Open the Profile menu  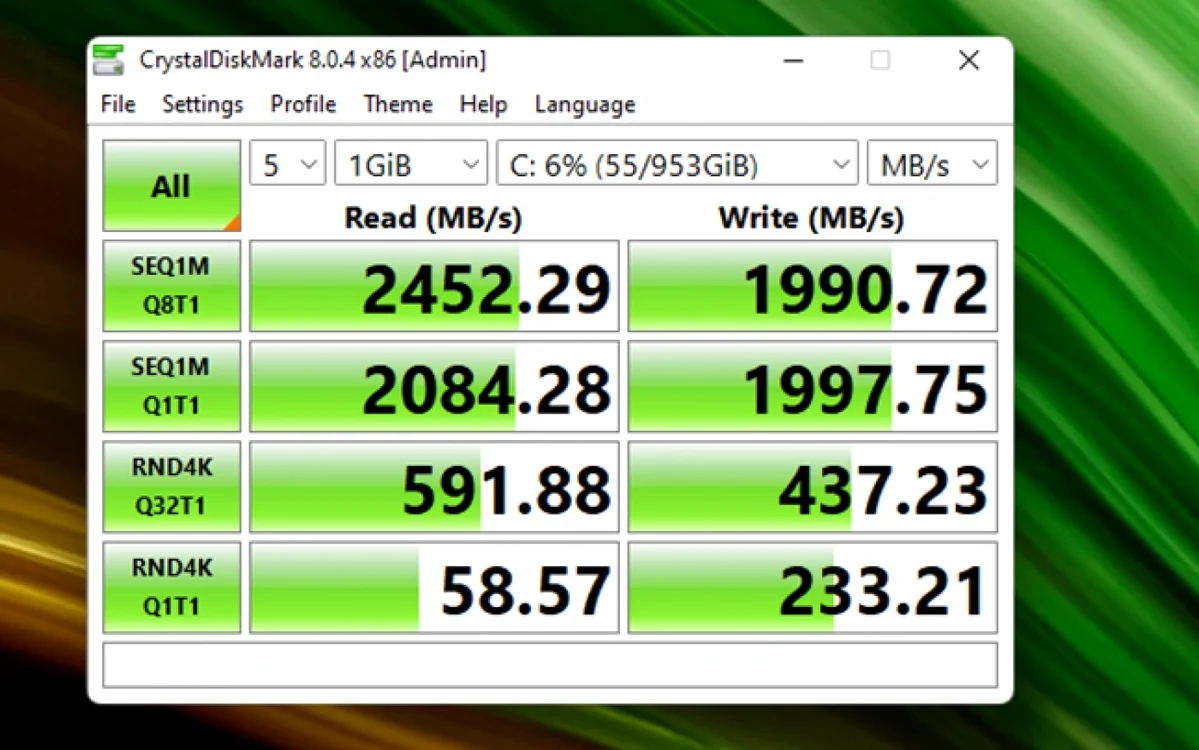(303, 104)
